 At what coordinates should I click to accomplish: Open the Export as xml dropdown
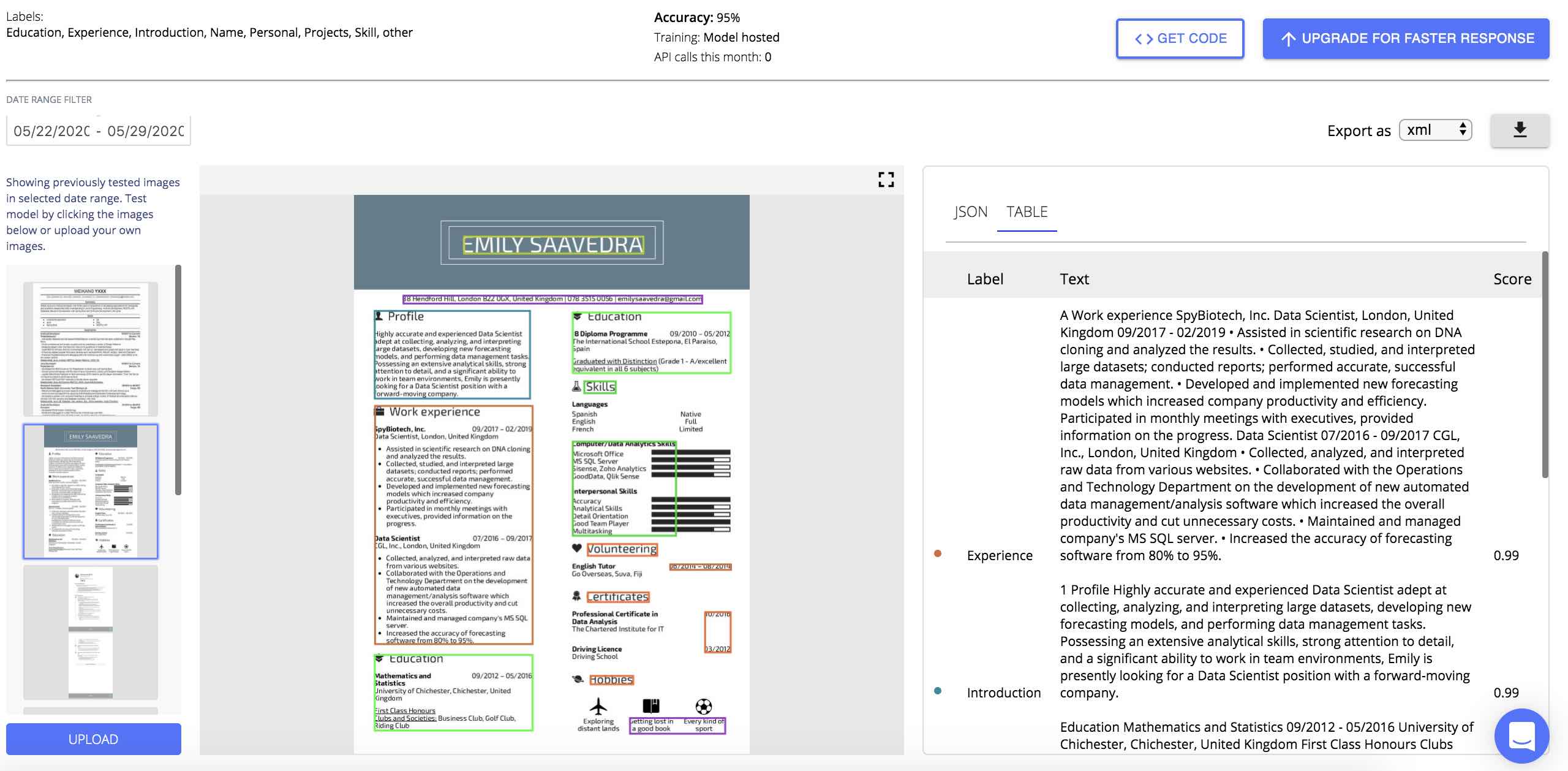(1435, 130)
